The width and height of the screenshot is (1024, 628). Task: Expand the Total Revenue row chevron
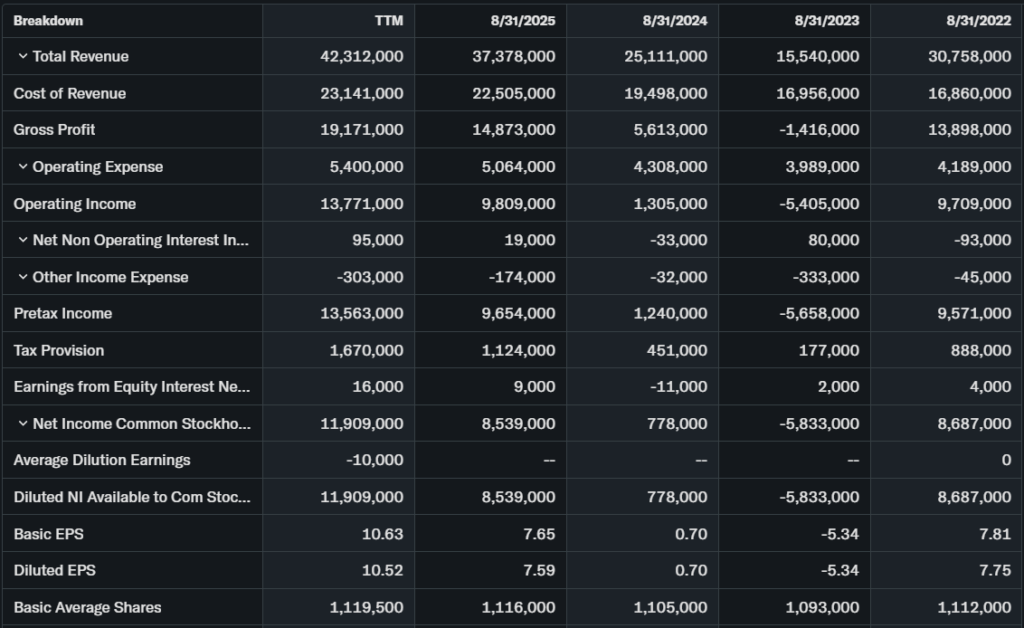coord(22,57)
